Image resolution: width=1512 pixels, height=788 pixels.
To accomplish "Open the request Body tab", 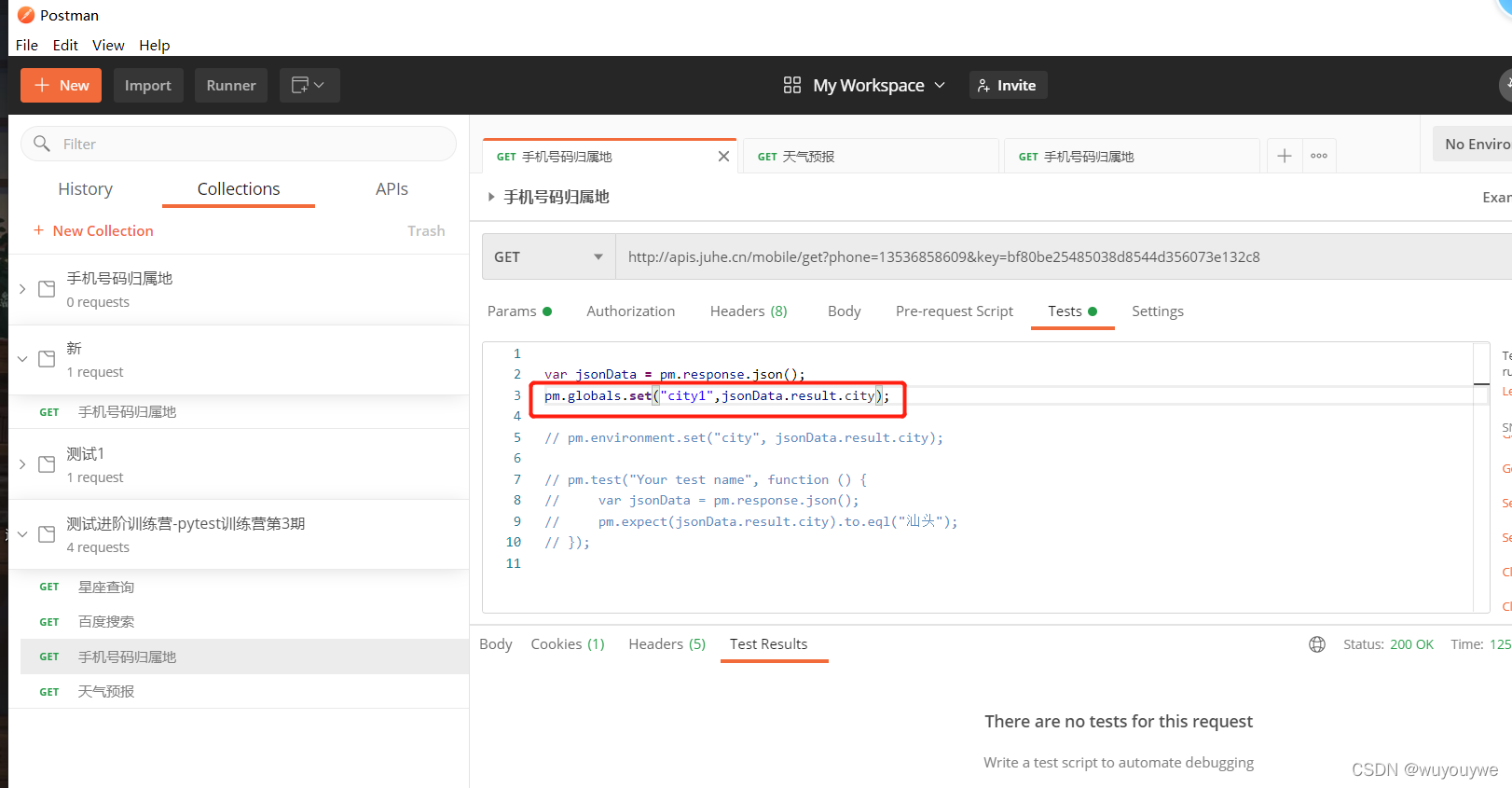I will click(x=845, y=311).
